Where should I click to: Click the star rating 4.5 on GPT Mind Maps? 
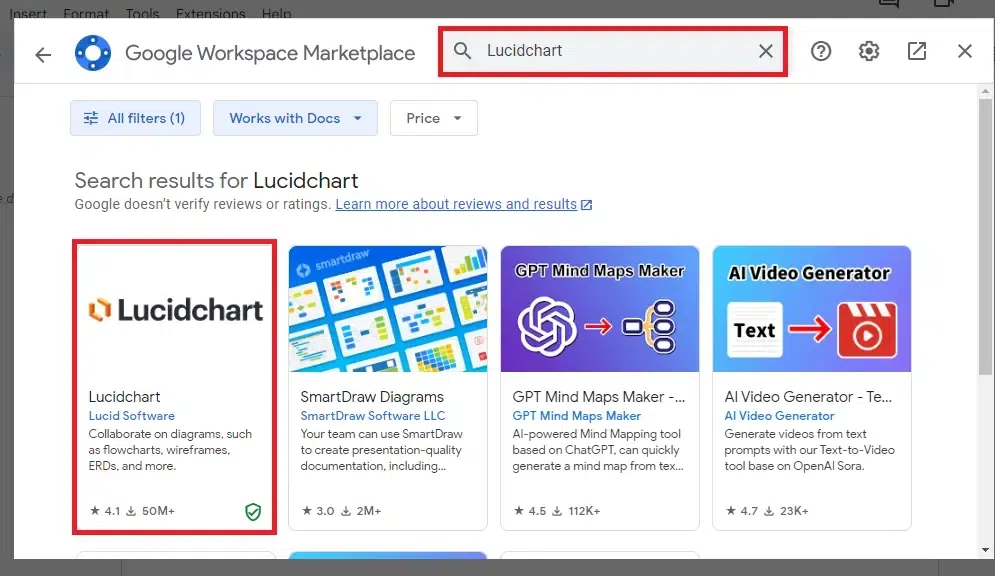click(530, 511)
